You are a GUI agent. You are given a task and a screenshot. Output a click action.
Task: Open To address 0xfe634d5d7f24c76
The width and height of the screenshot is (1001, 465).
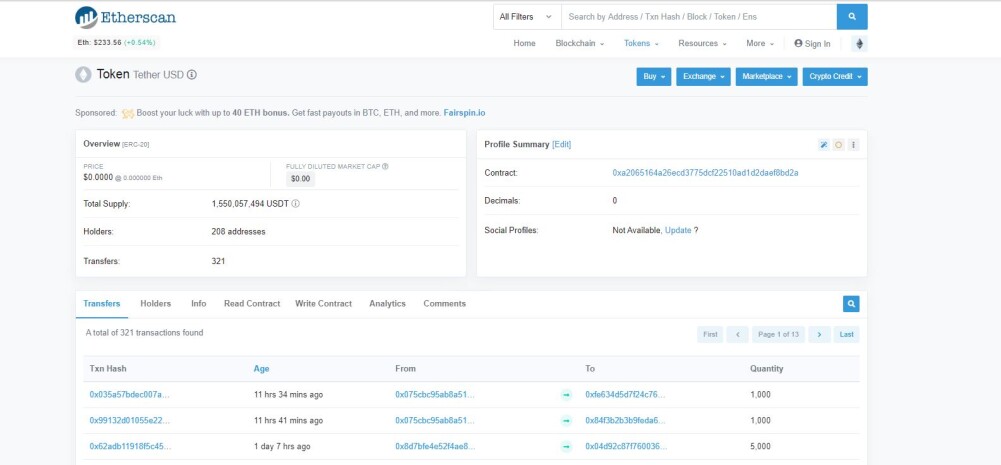625,395
